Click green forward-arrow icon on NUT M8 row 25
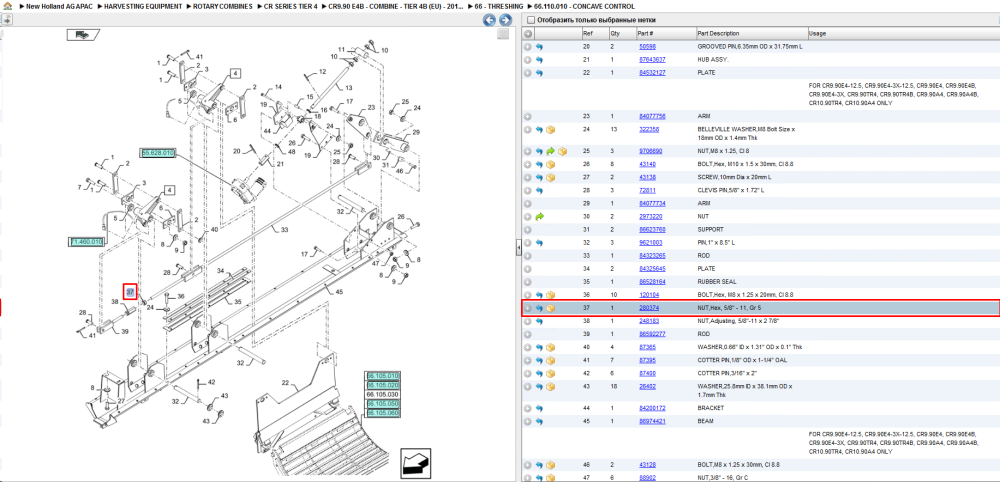 [550, 152]
